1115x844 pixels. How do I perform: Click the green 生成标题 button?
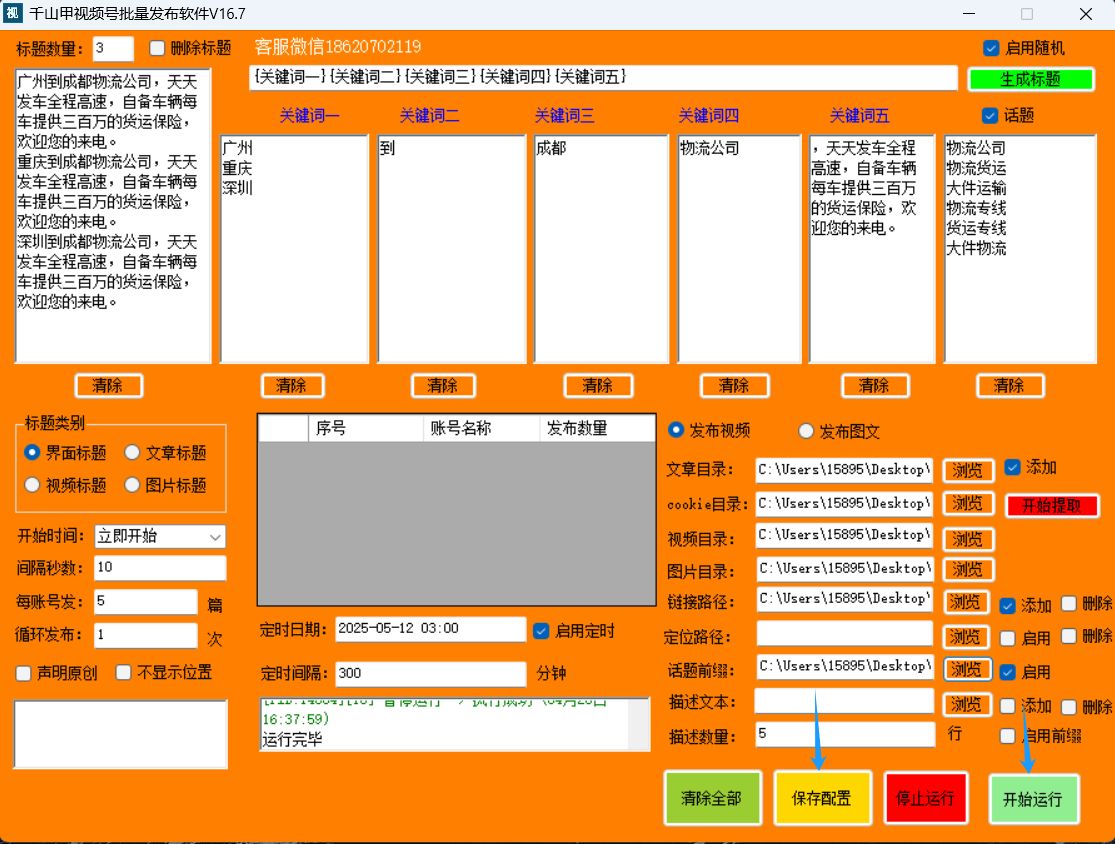point(1030,80)
